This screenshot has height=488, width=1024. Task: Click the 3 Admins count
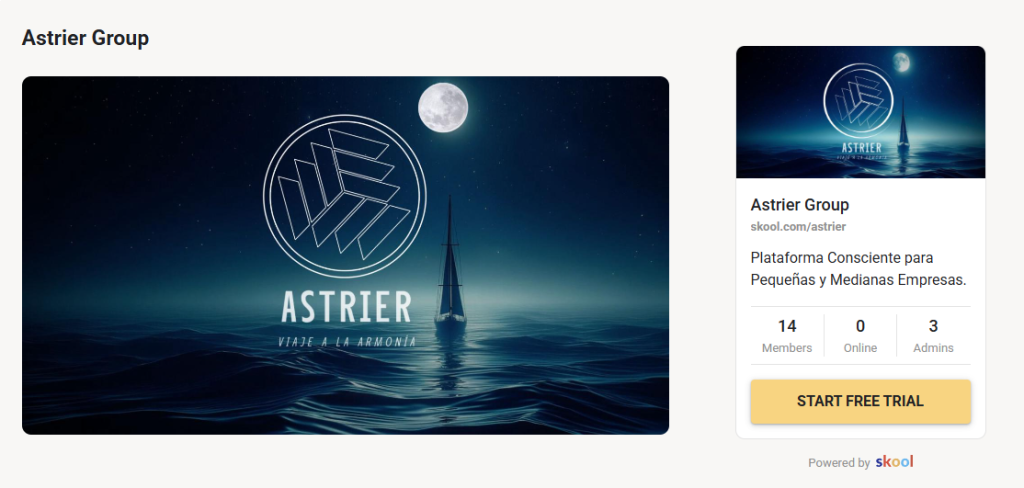pos(933,336)
